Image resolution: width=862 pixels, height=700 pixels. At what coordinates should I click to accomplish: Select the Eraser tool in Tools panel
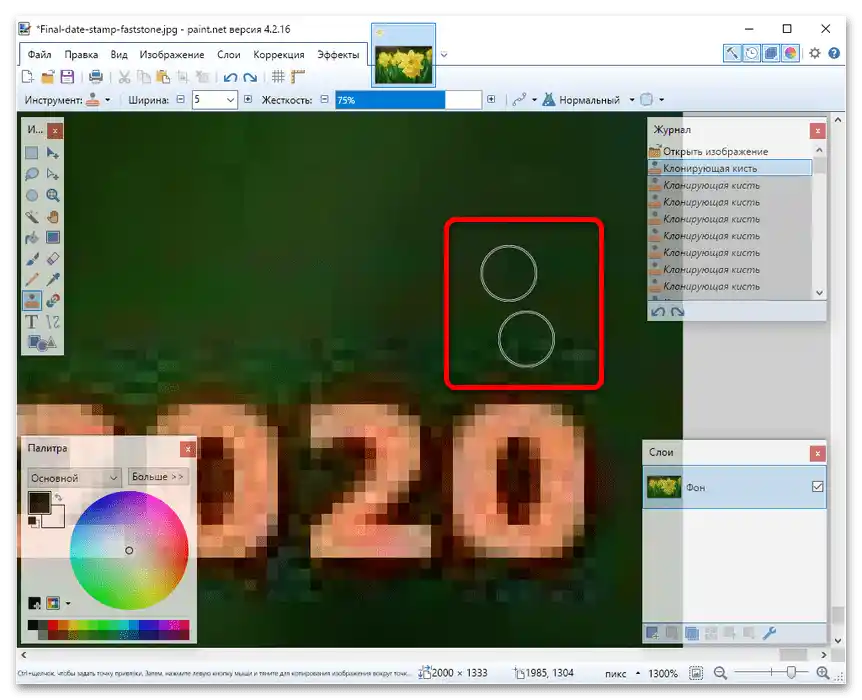coord(53,258)
